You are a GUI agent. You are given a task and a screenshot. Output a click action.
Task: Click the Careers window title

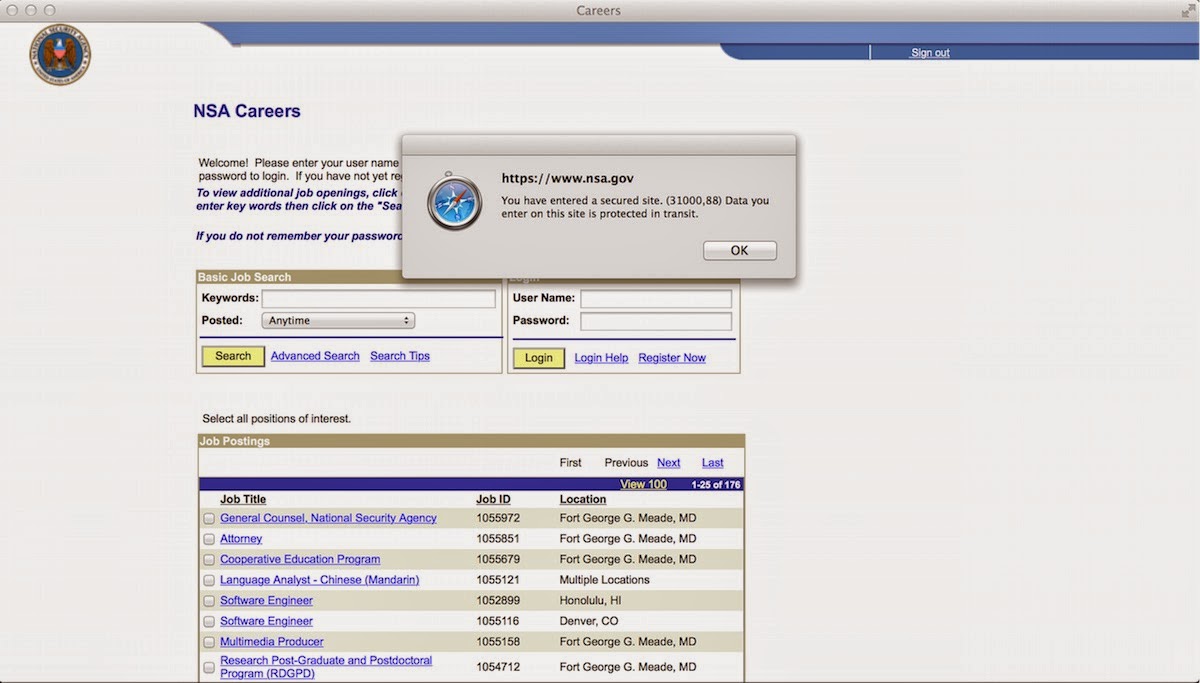click(599, 10)
